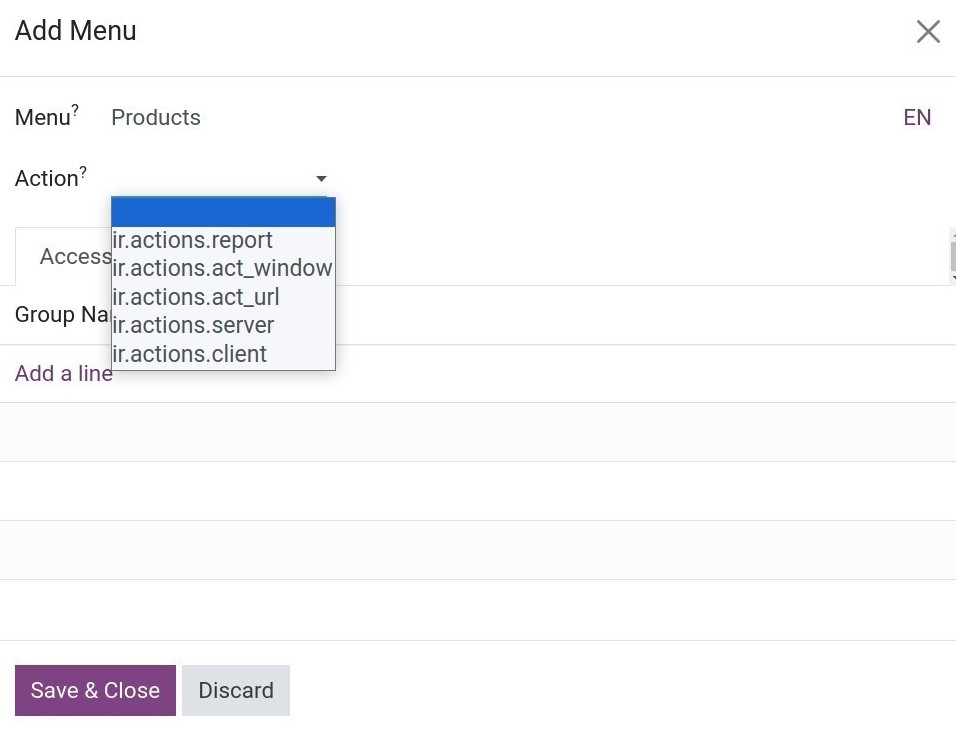Click the help mark next to Menu

[75, 110]
